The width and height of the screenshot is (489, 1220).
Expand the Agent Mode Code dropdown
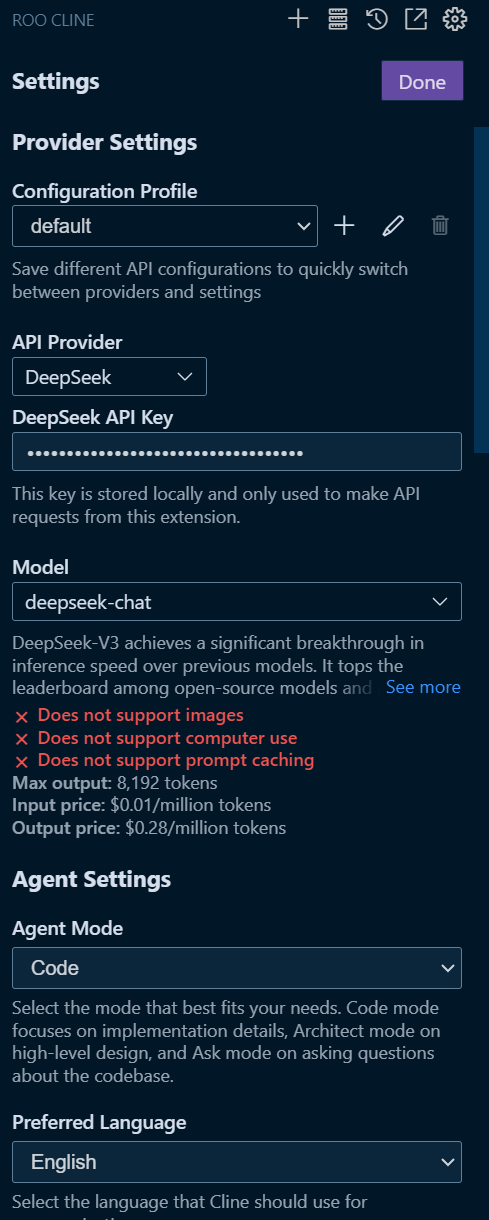(237, 968)
